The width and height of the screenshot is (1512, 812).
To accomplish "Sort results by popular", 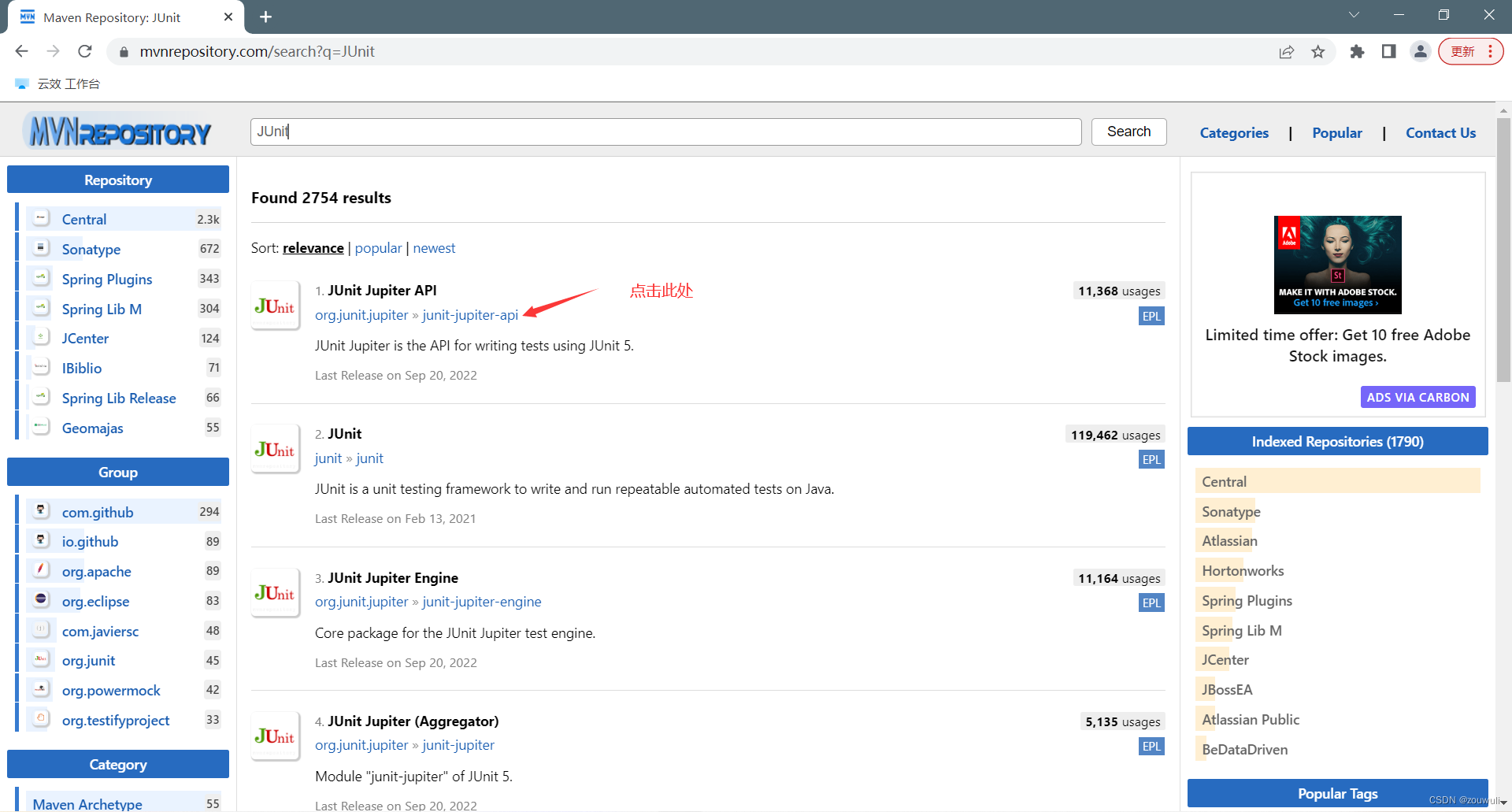I will click(x=378, y=248).
